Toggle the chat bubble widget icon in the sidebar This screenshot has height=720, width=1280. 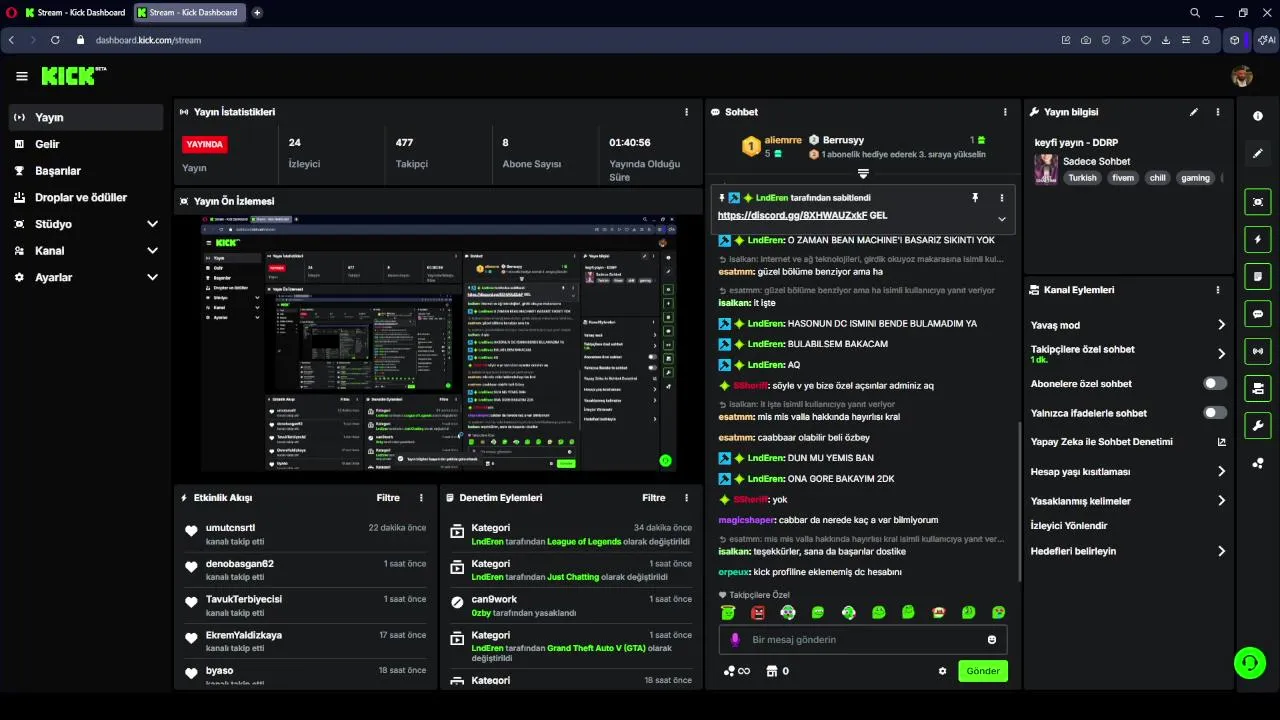pyautogui.click(x=1258, y=313)
